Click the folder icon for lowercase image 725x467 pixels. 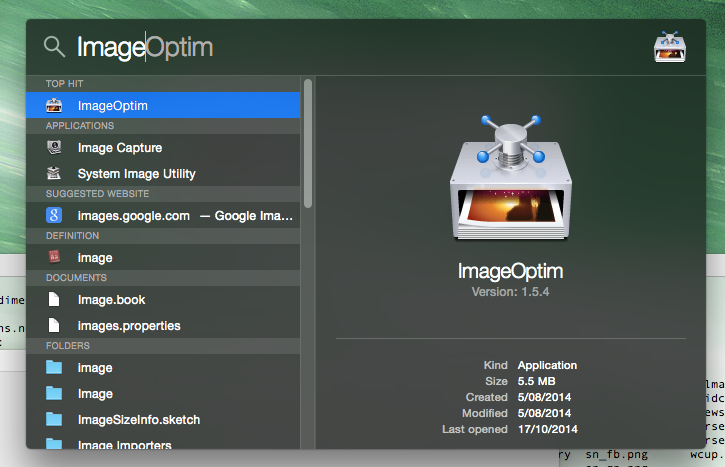(54, 368)
